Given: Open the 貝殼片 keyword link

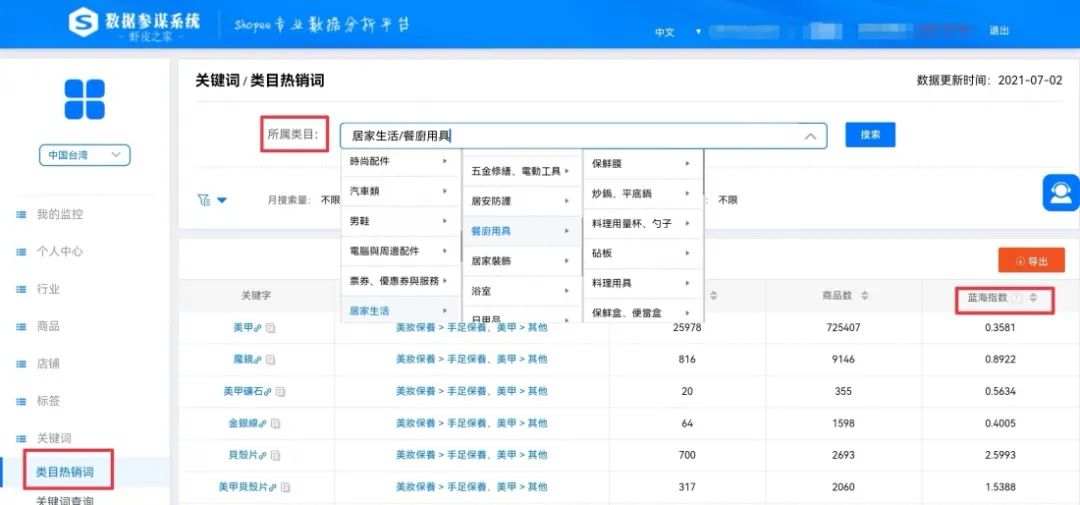Looking at the screenshot, I should (245, 455).
